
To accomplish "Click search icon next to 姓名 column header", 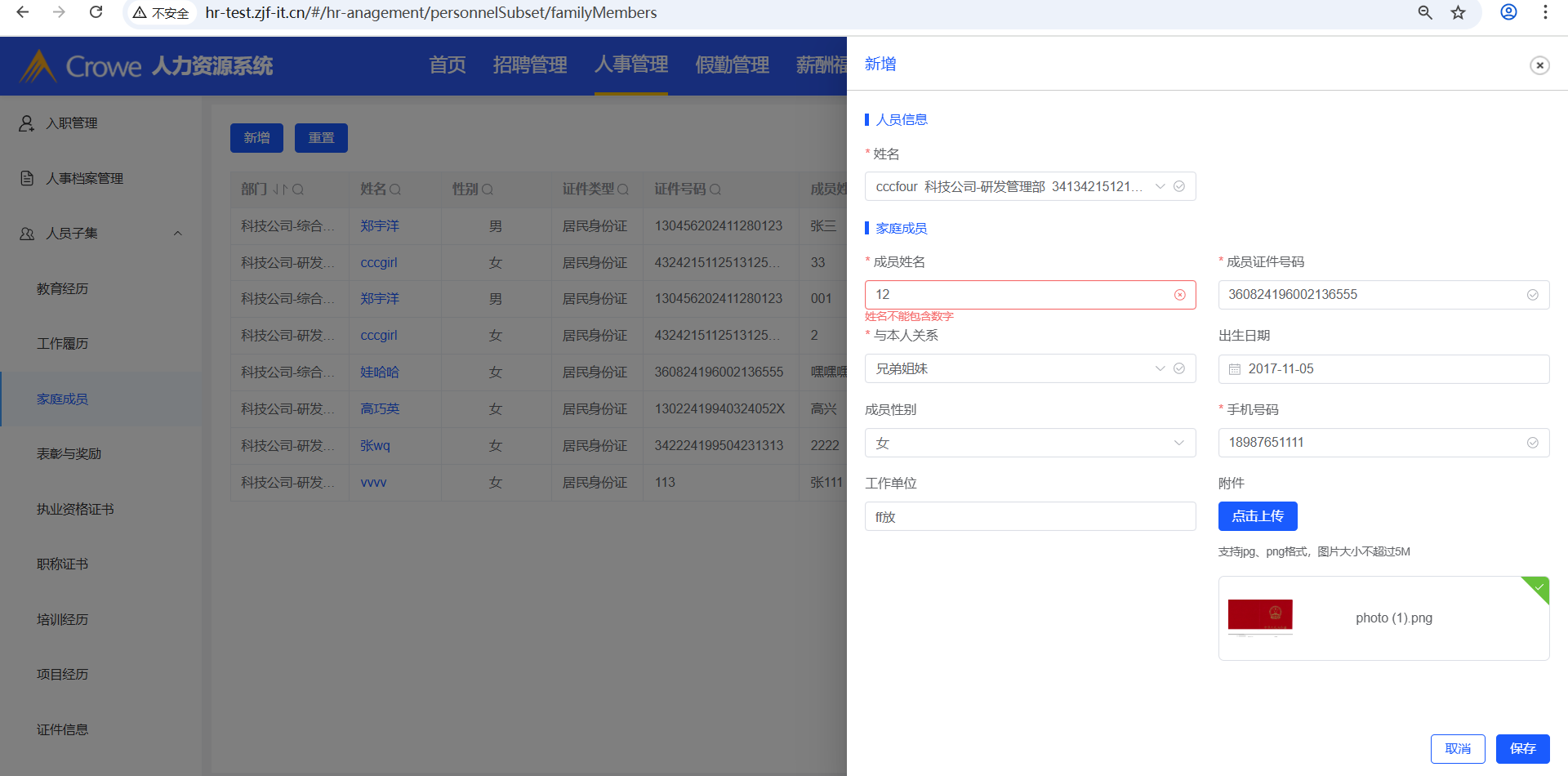I will pyautogui.click(x=395, y=190).
